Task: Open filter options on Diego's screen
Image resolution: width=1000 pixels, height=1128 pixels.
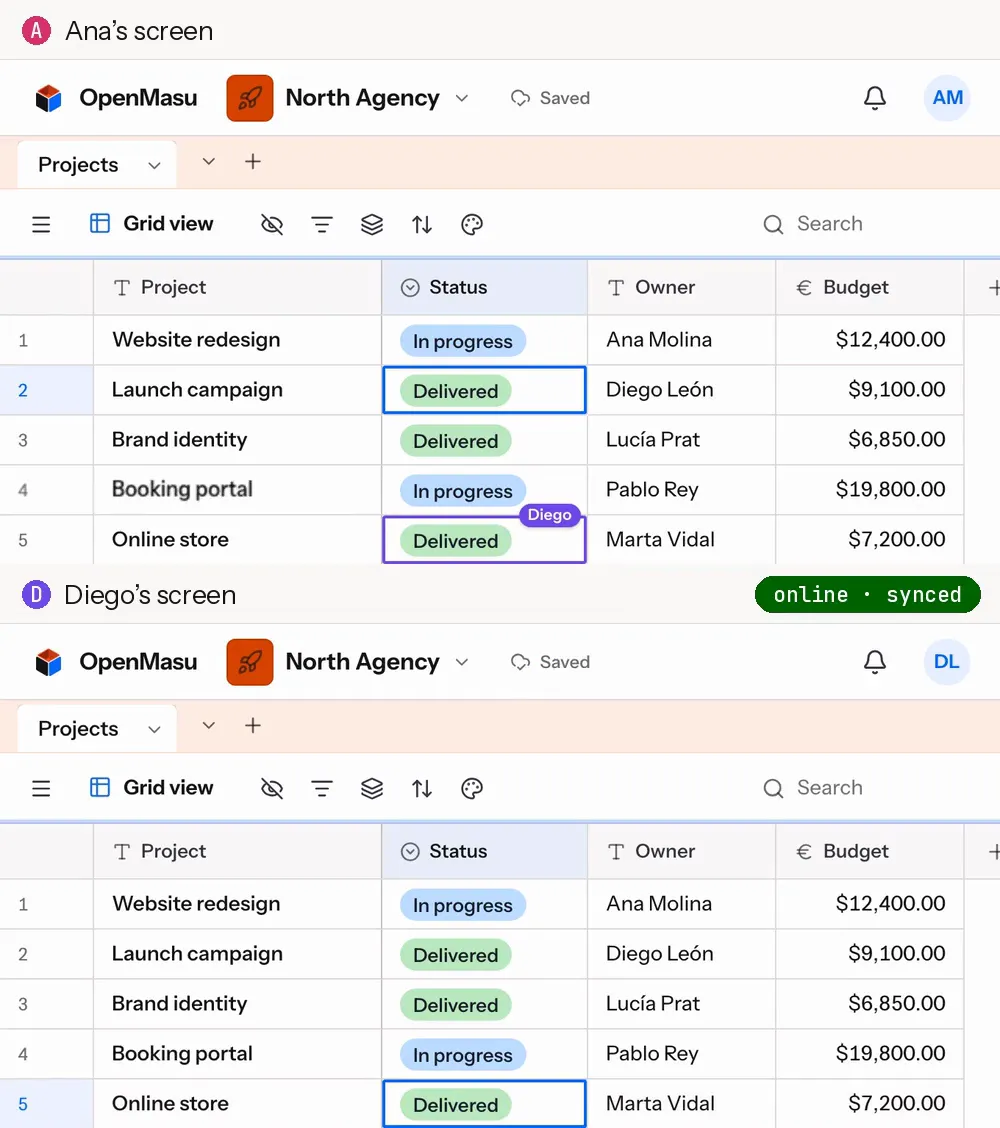Action: point(322,788)
